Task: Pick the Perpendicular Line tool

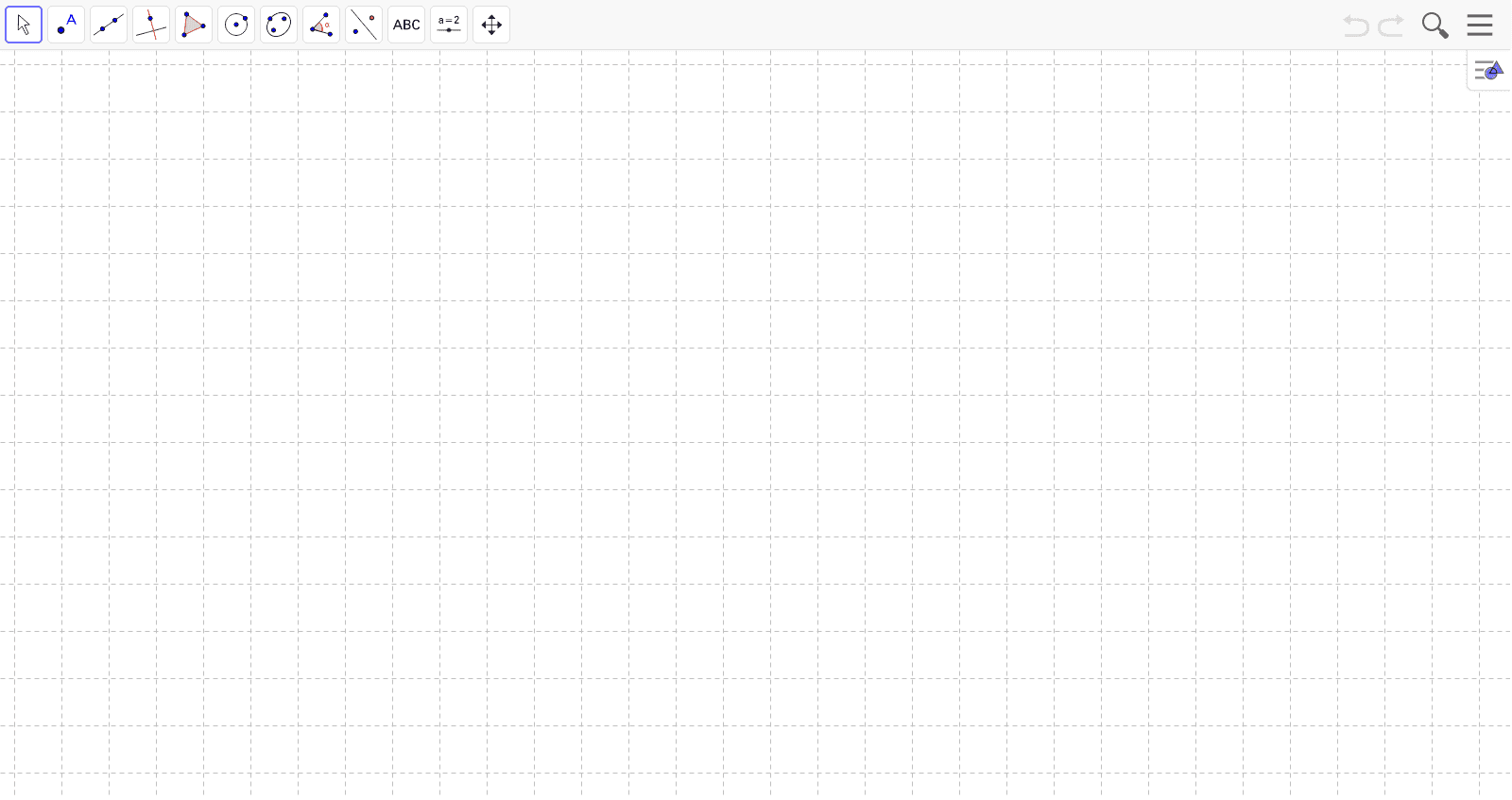Action: pos(151,25)
